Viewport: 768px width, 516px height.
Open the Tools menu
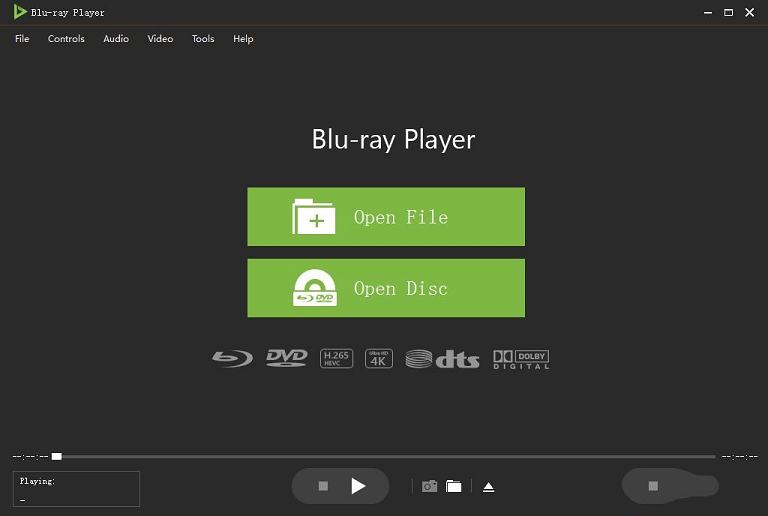[203, 39]
